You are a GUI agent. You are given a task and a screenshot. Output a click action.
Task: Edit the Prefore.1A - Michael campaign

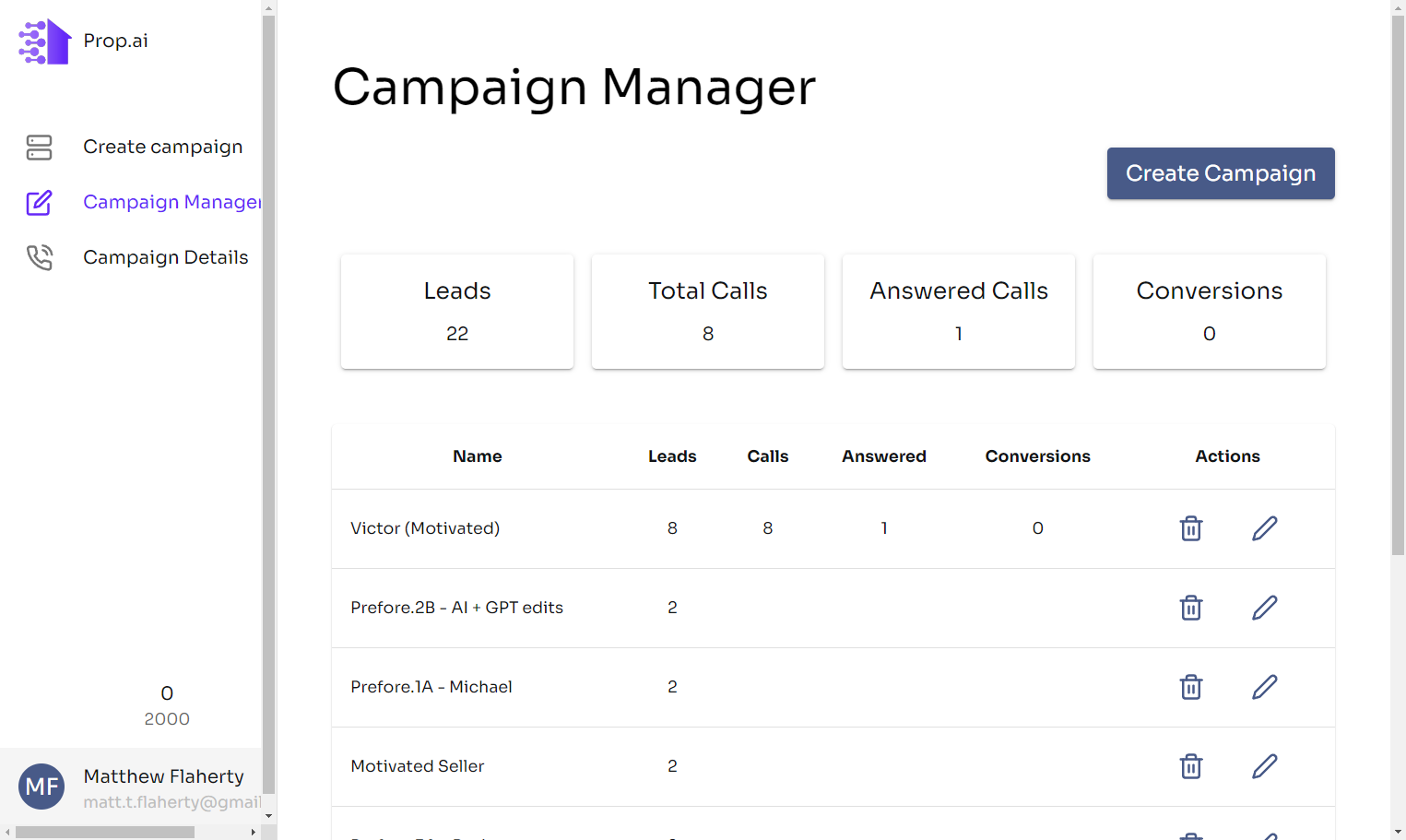click(x=1265, y=687)
